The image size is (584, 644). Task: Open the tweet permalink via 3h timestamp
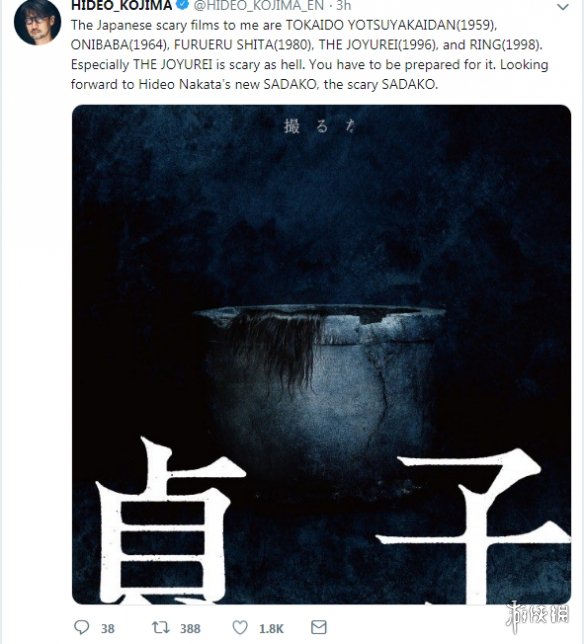[x=344, y=5]
